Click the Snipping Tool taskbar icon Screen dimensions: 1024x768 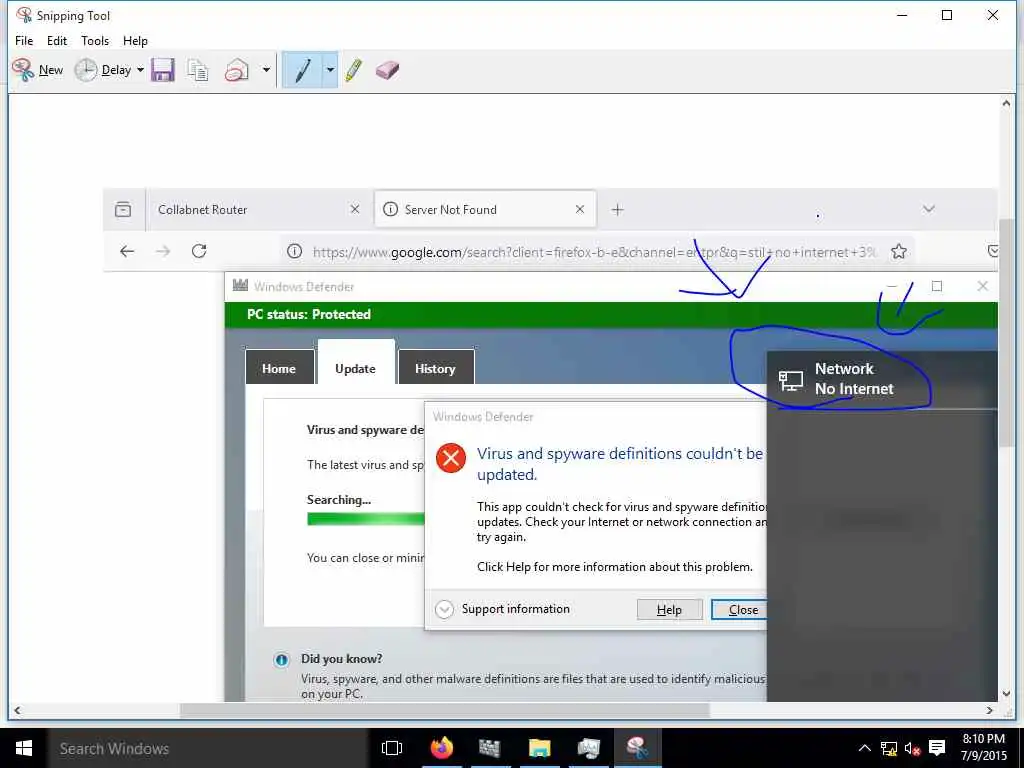click(x=637, y=748)
